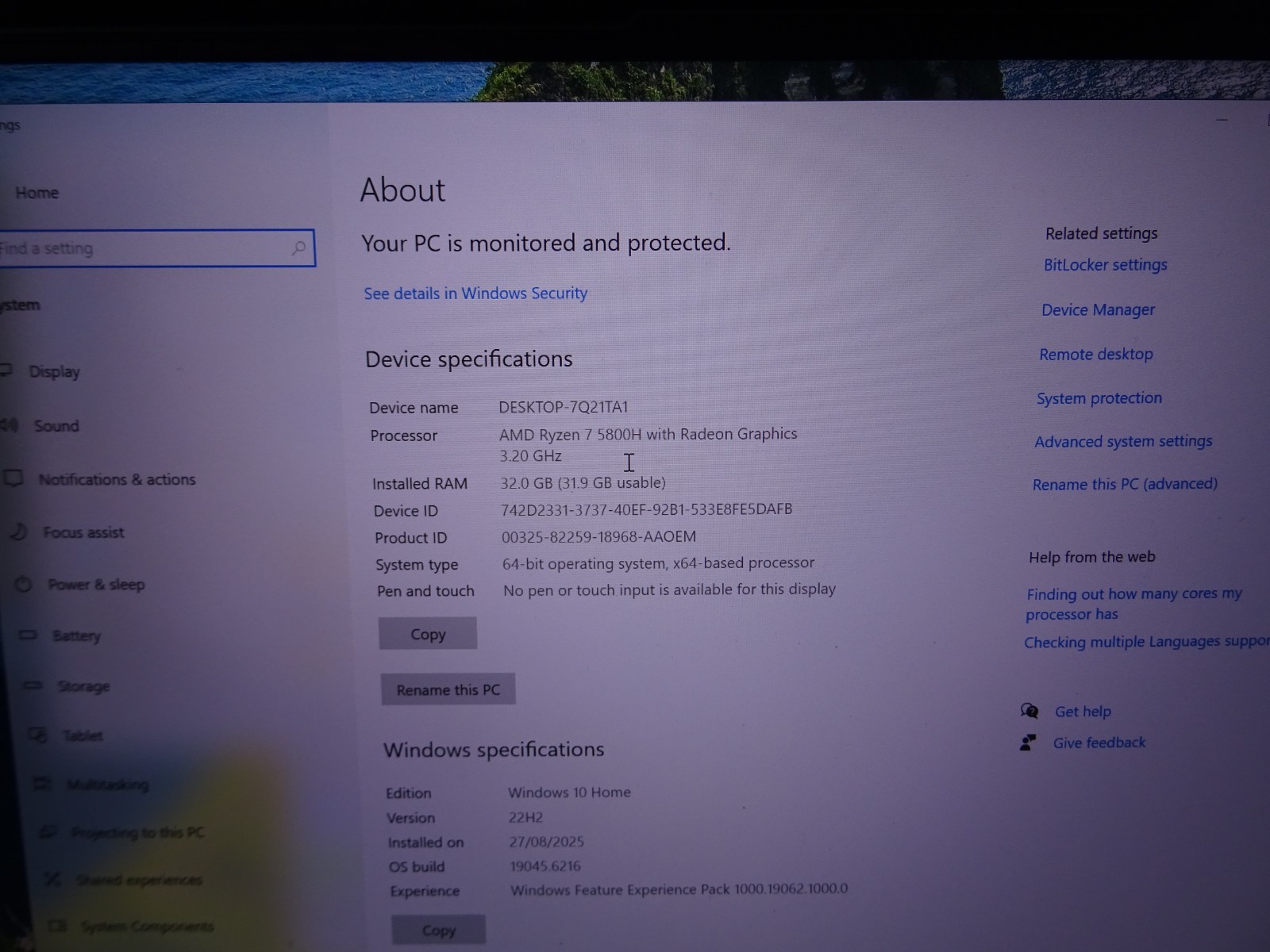Screen dimensions: 1270x952
Task: Open Projecting to this PC page
Action: [137, 832]
